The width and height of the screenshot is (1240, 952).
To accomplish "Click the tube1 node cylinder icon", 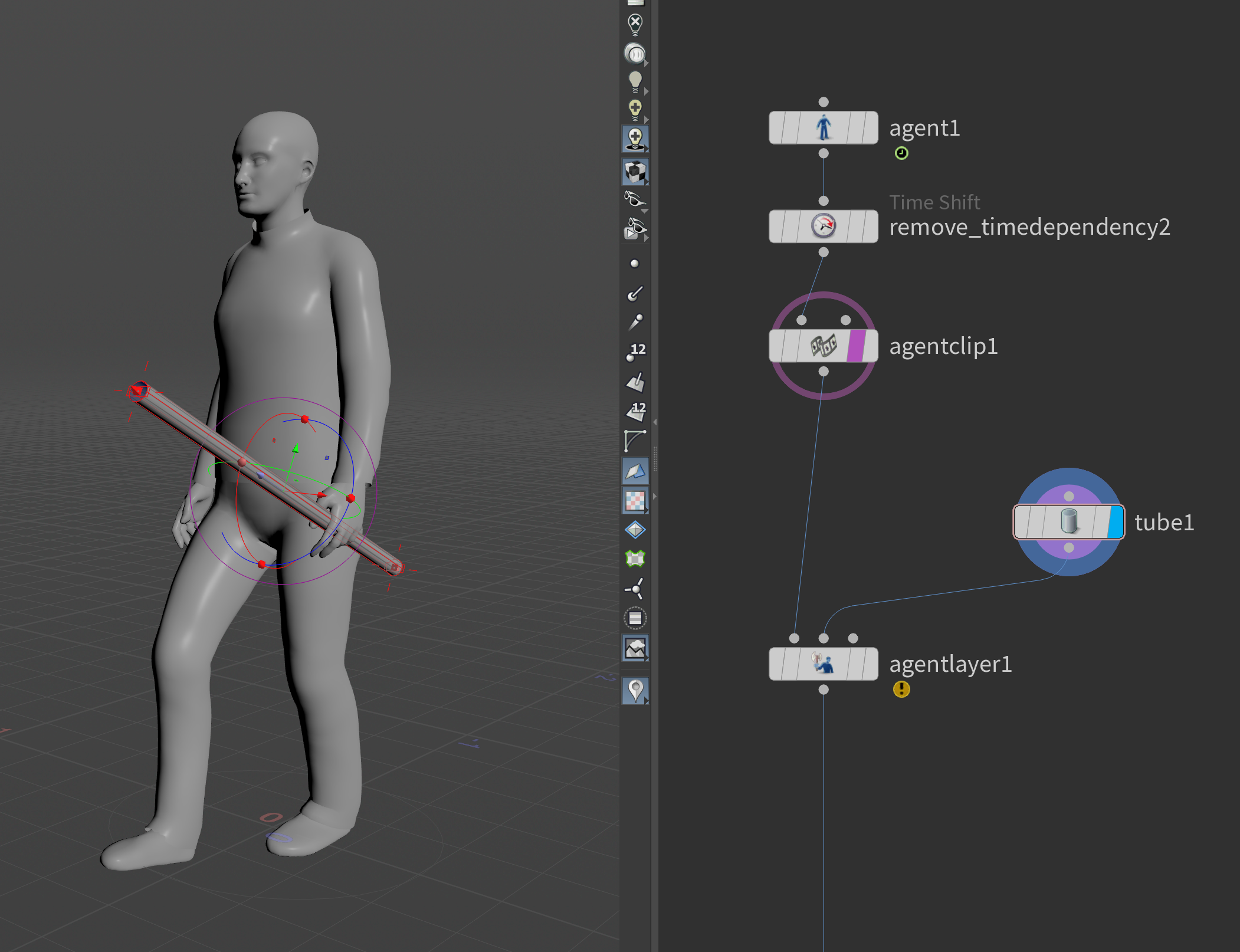I will coord(1069,522).
